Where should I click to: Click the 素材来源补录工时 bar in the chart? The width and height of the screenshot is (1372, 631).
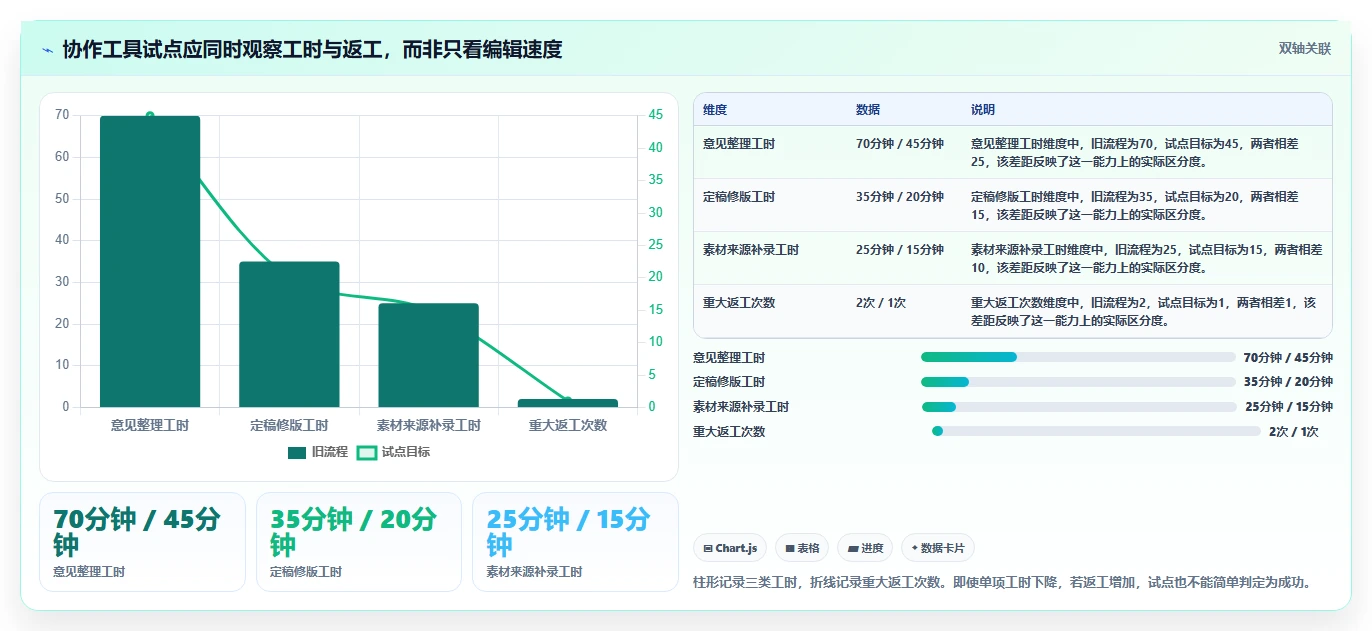[429, 355]
